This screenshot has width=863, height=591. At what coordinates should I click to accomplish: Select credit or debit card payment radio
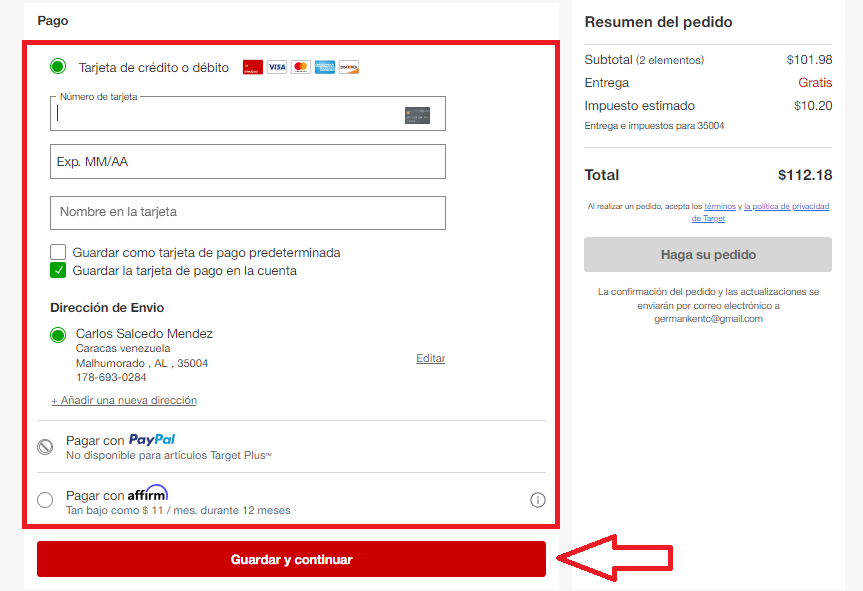coord(58,67)
